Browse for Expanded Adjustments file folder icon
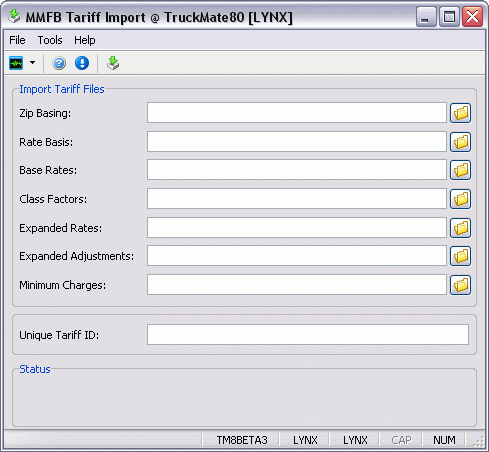The height and width of the screenshot is (452, 489). [460, 256]
